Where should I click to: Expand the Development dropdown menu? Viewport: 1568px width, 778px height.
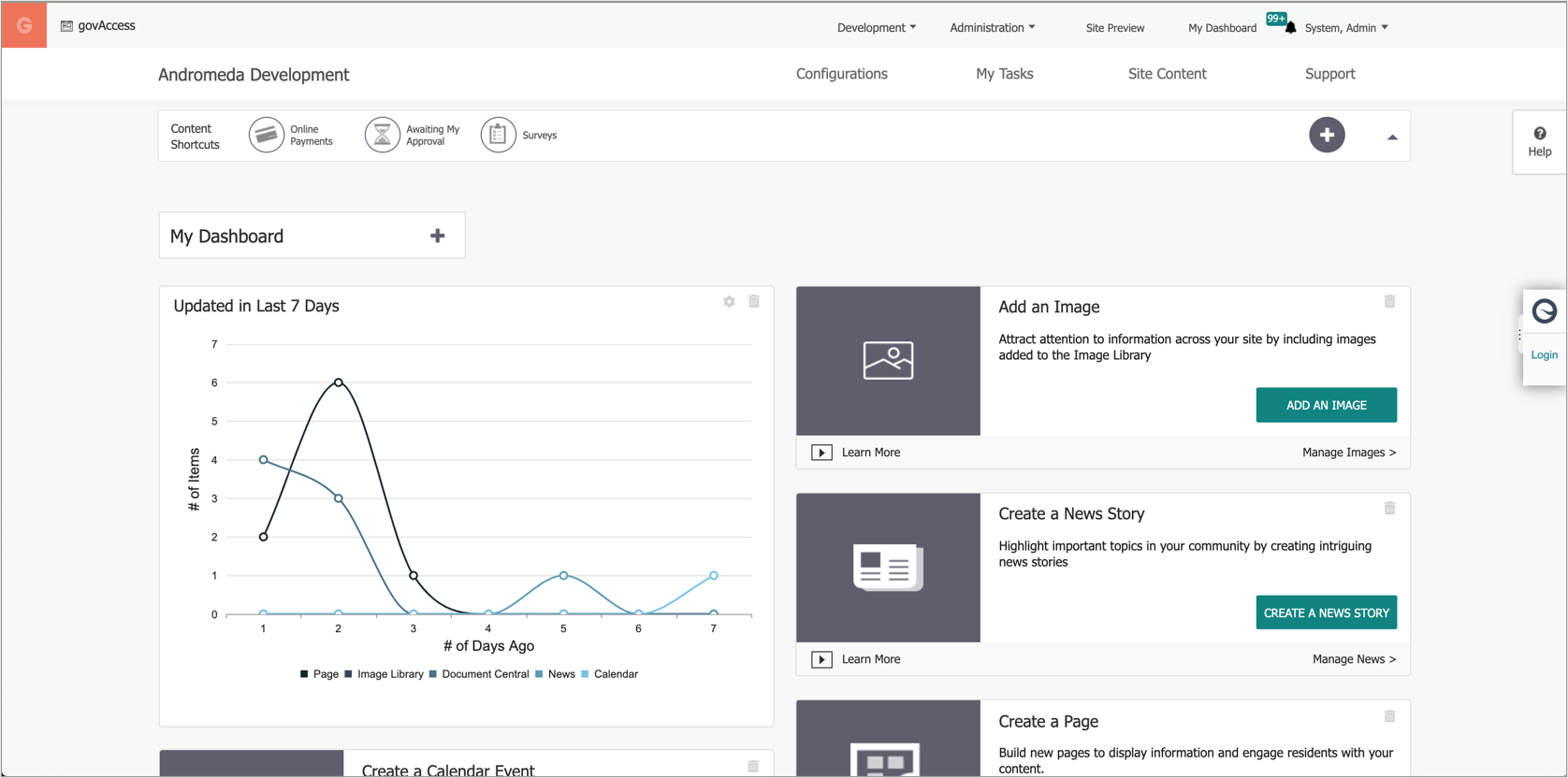(876, 28)
